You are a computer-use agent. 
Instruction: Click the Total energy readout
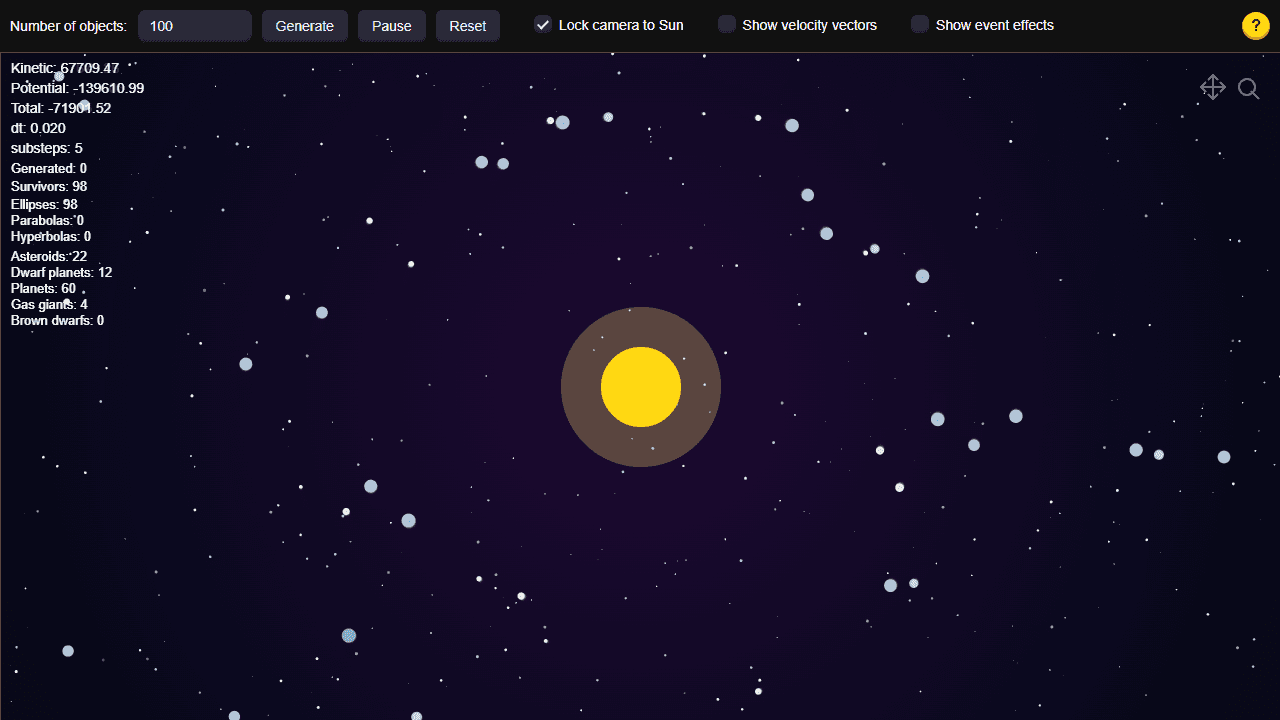click(x=61, y=108)
